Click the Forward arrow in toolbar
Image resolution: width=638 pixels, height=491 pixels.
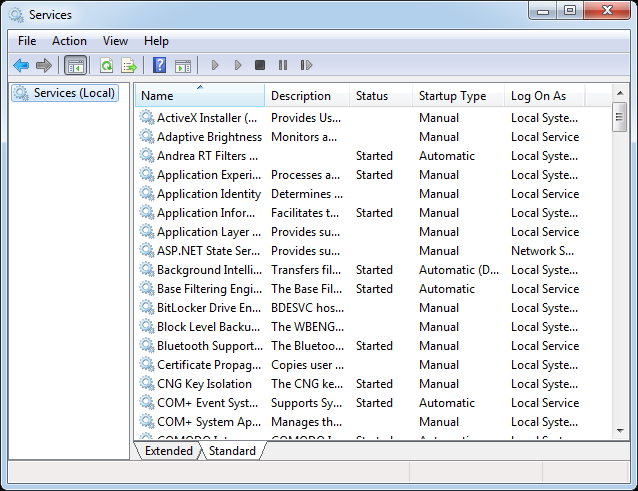point(43,65)
